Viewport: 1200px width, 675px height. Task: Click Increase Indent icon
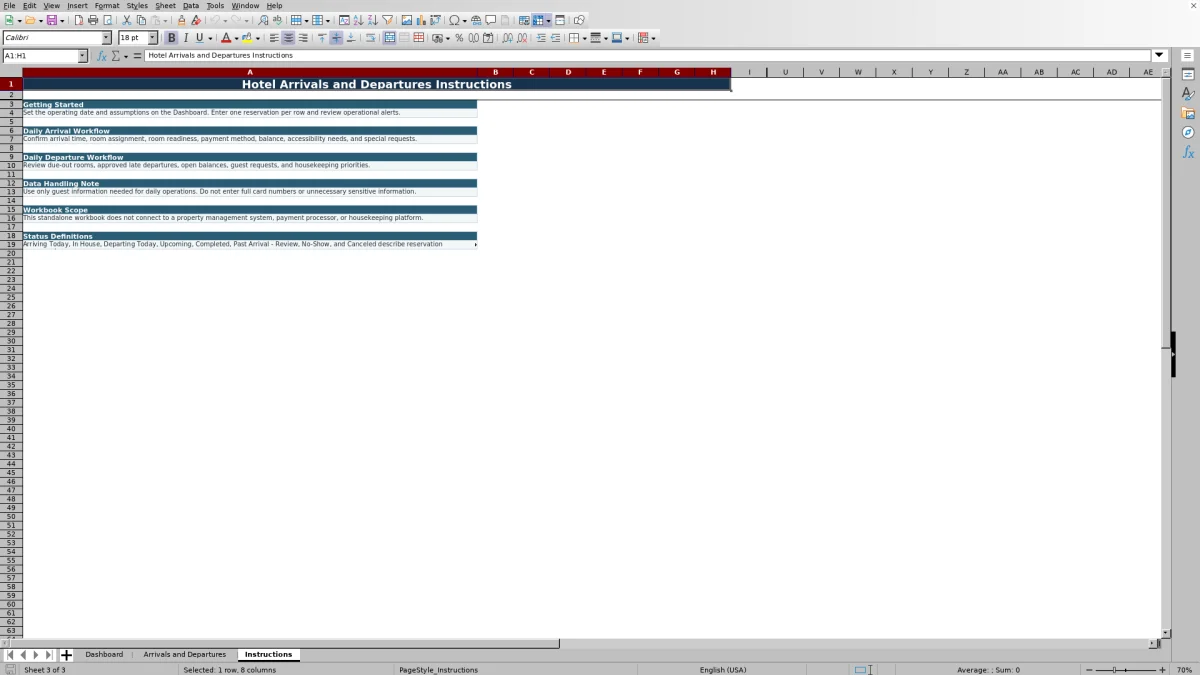point(541,38)
